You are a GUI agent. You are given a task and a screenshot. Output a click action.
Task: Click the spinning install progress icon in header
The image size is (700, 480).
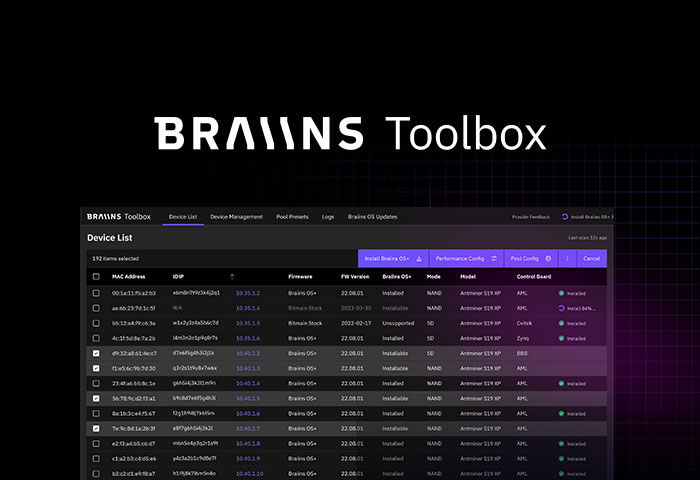click(x=565, y=217)
